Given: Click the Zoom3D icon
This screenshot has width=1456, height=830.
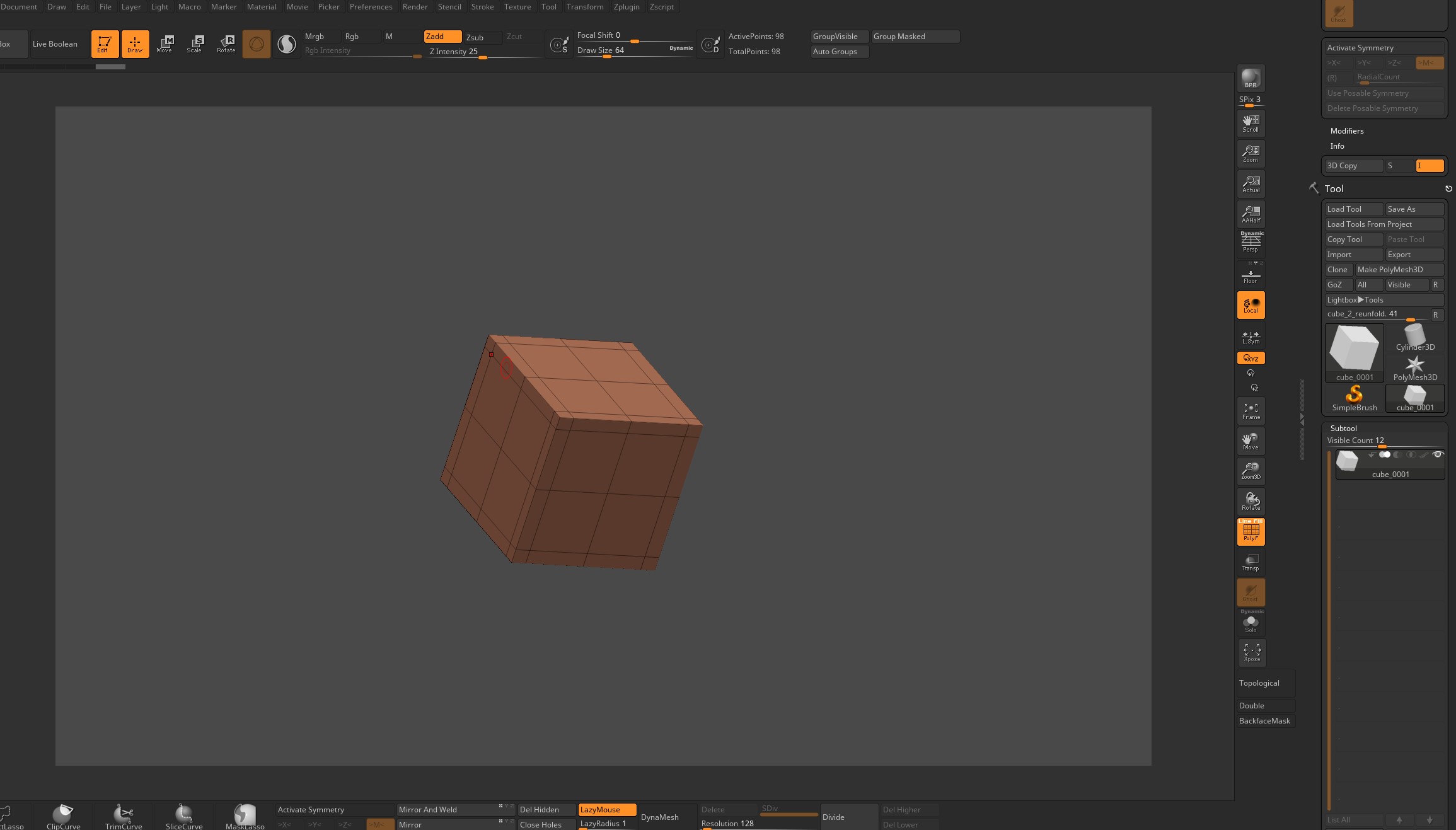Looking at the screenshot, I should click(x=1251, y=471).
